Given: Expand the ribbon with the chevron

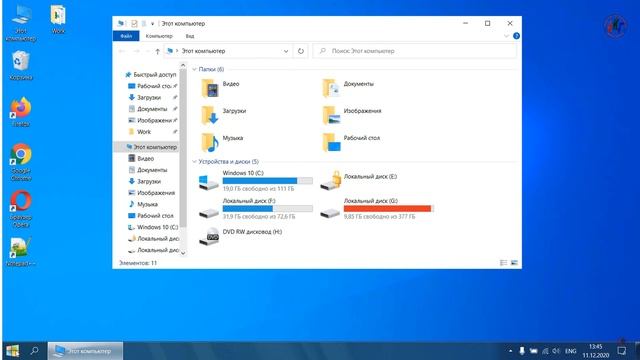Looking at the screenshot, I should 506,36.
